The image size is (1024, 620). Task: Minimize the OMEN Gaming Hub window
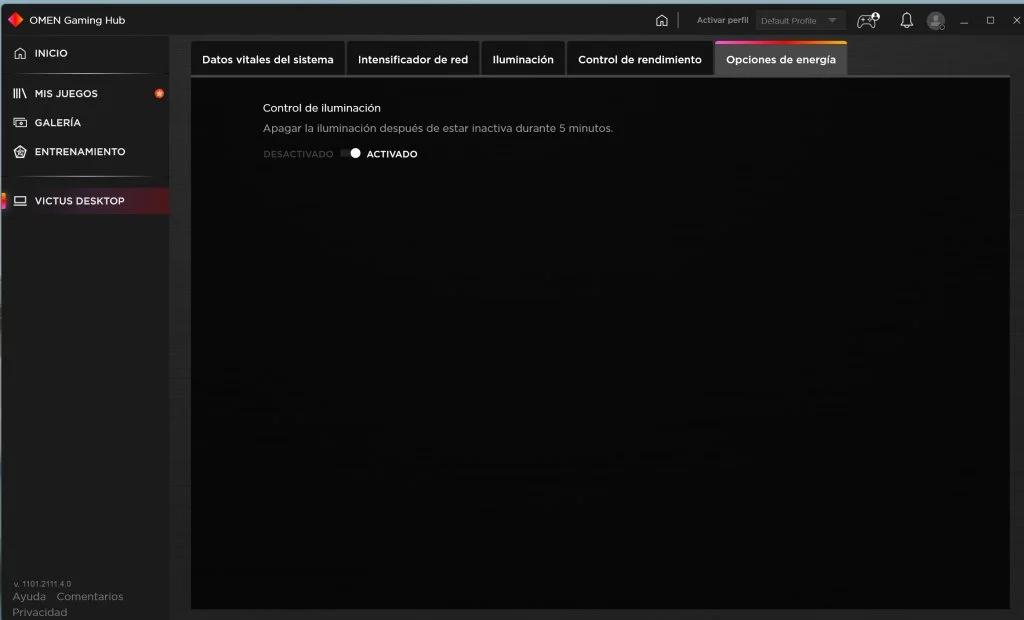click(964, 20)
